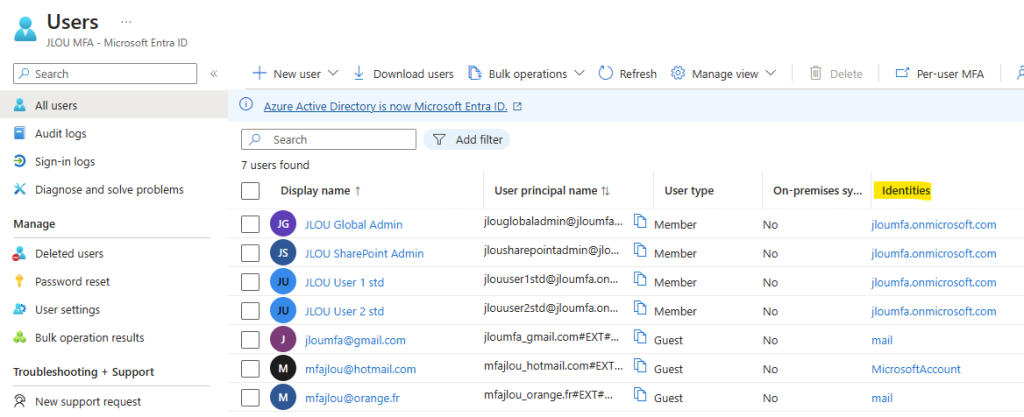
Task: Check the JLOU SharePoint Admin row checkbox
Action: point(250,253)
